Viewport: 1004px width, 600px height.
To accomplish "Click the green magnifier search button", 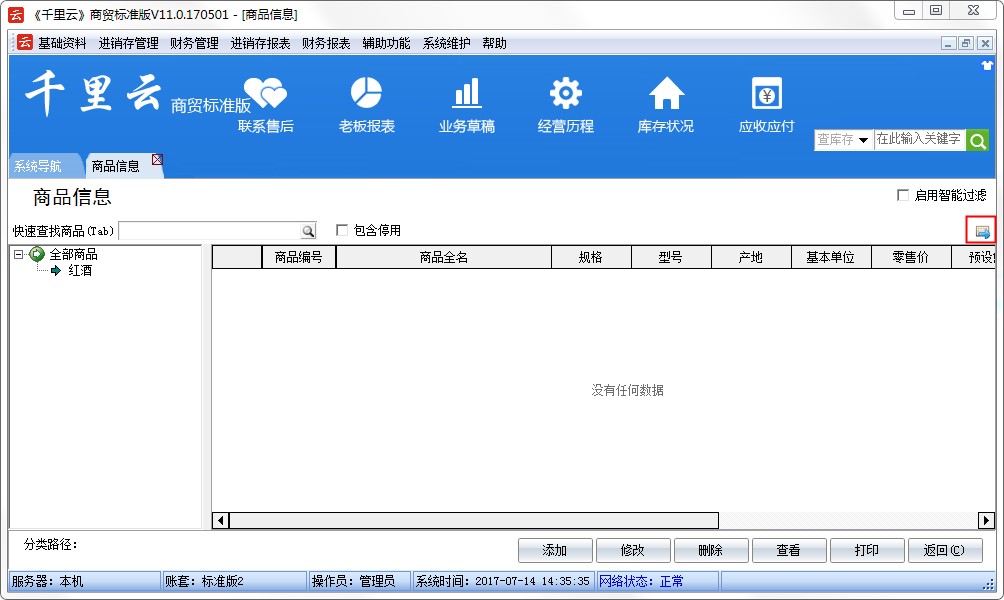I will 977,140.
